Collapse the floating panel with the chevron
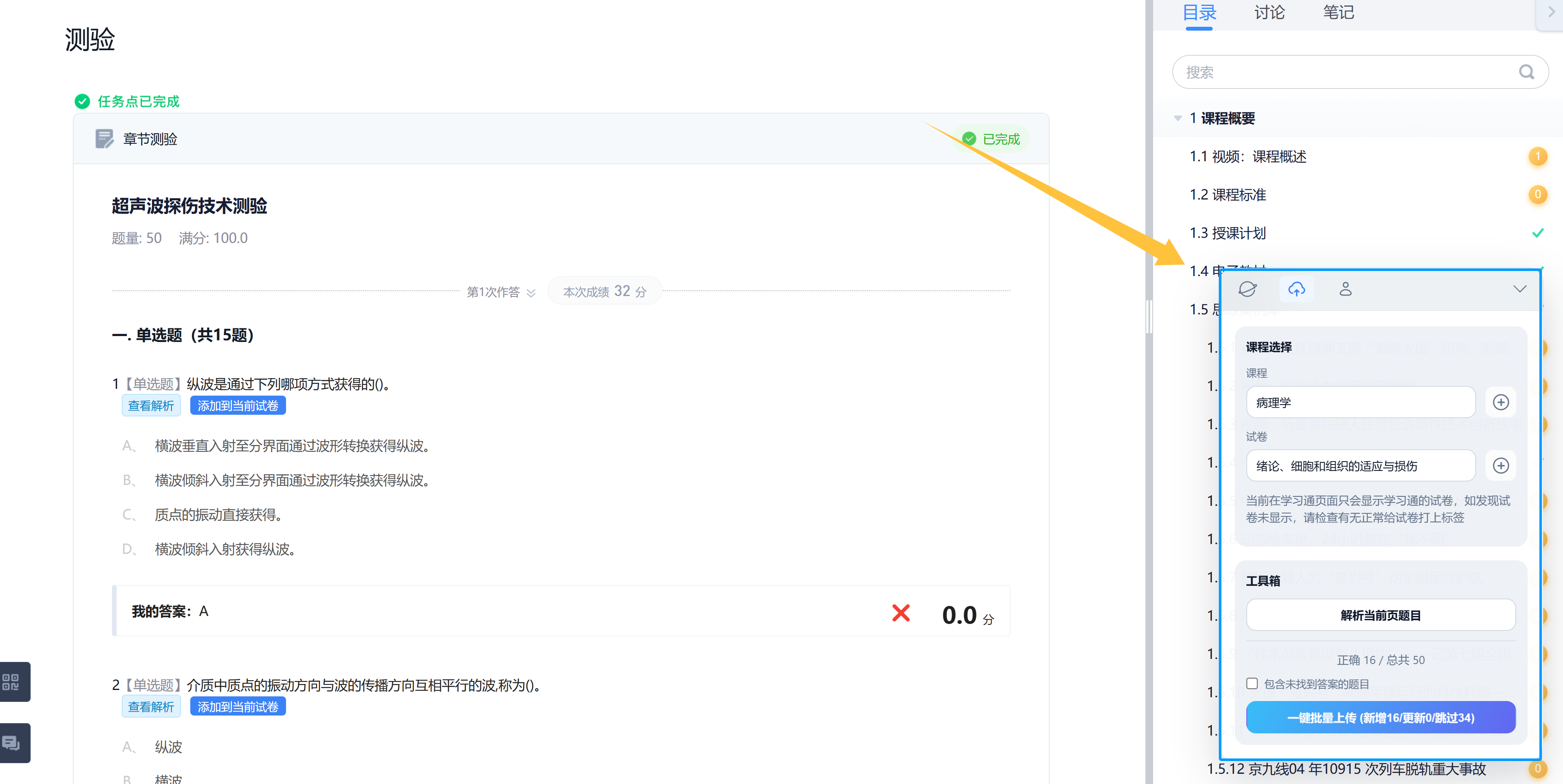Screen dimensions: 1563x784 [x=1519, y=289]
